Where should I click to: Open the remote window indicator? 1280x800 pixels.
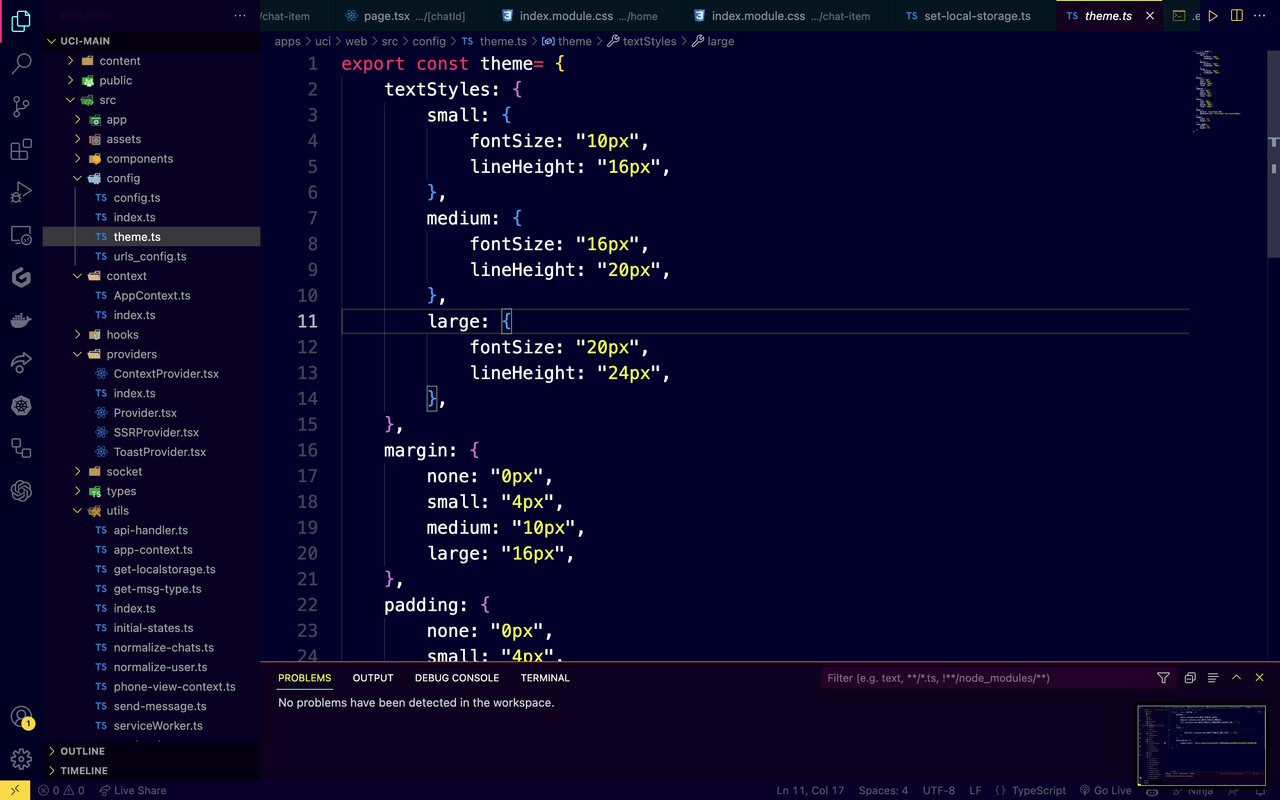(15, 790)
